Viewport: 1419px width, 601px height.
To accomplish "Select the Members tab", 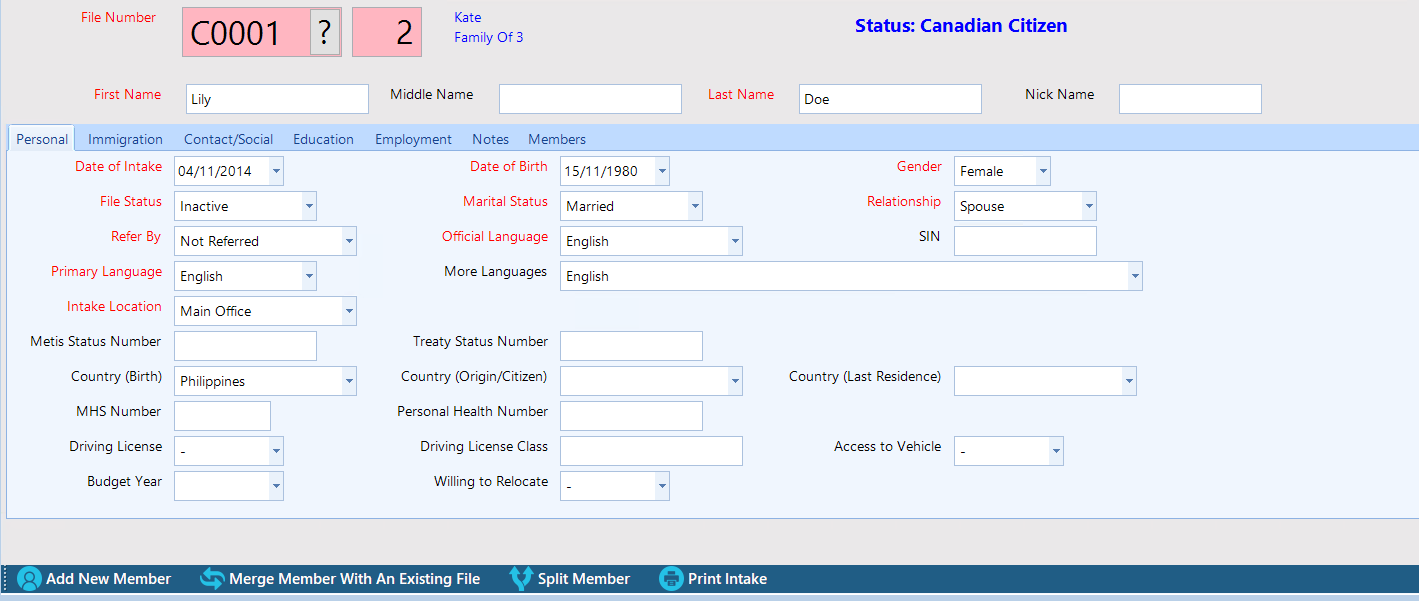I will click(x=557, y=139).
